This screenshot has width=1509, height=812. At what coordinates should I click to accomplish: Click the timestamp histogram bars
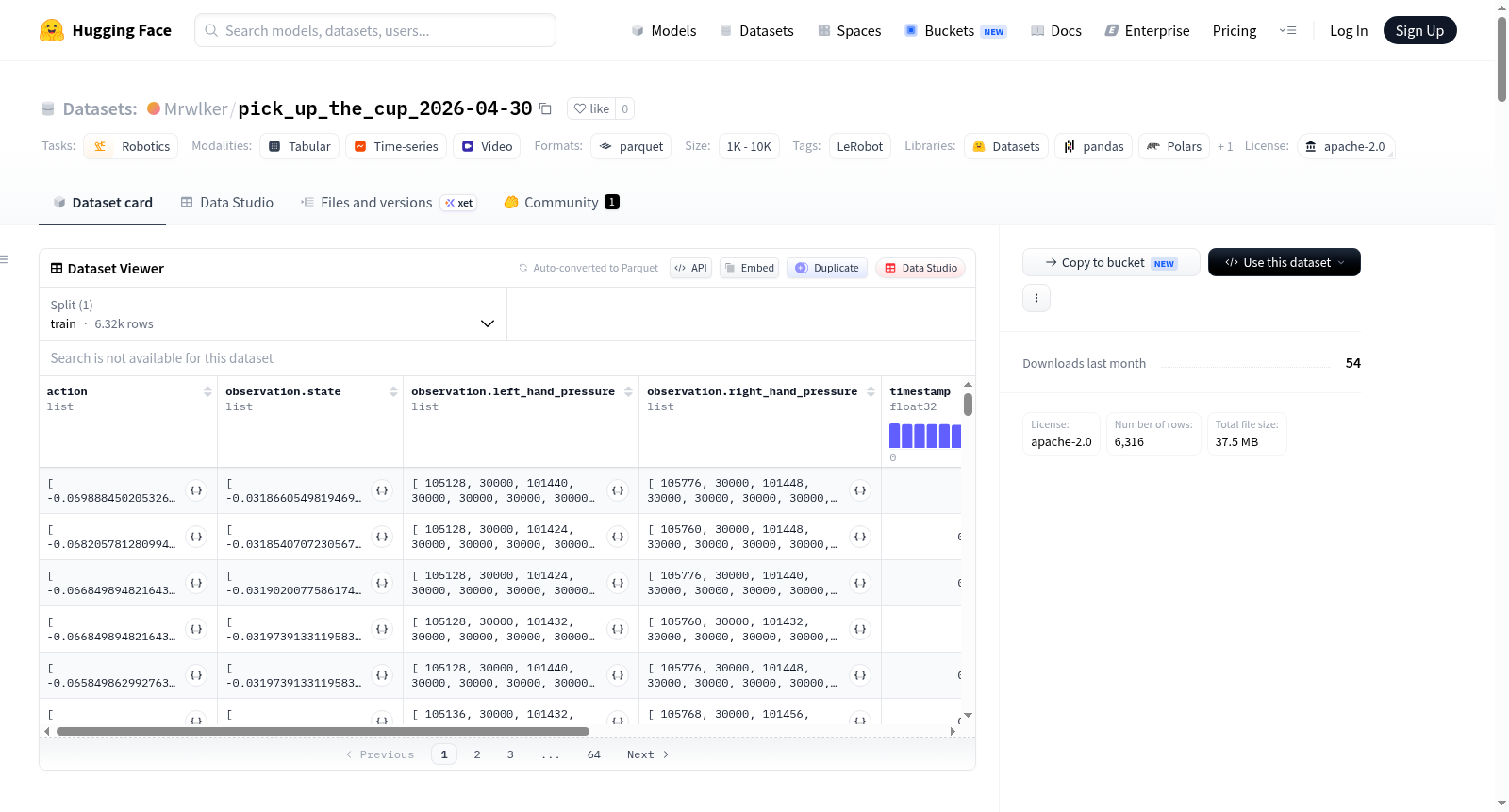(925, 436)
